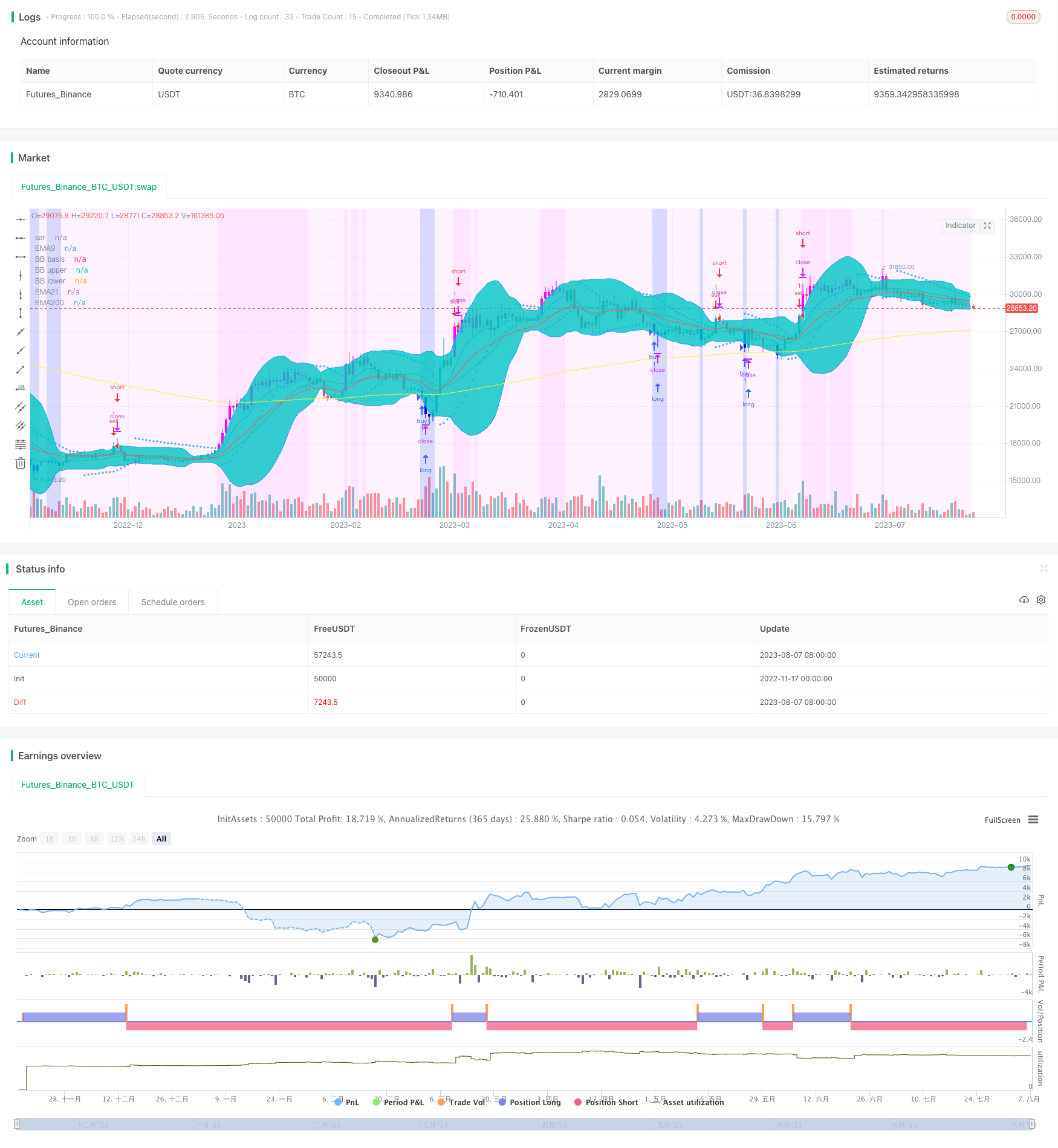Open the earnings chart hamburger menu
The image size is (1058, 1148).
click(x=1033, y=820)
